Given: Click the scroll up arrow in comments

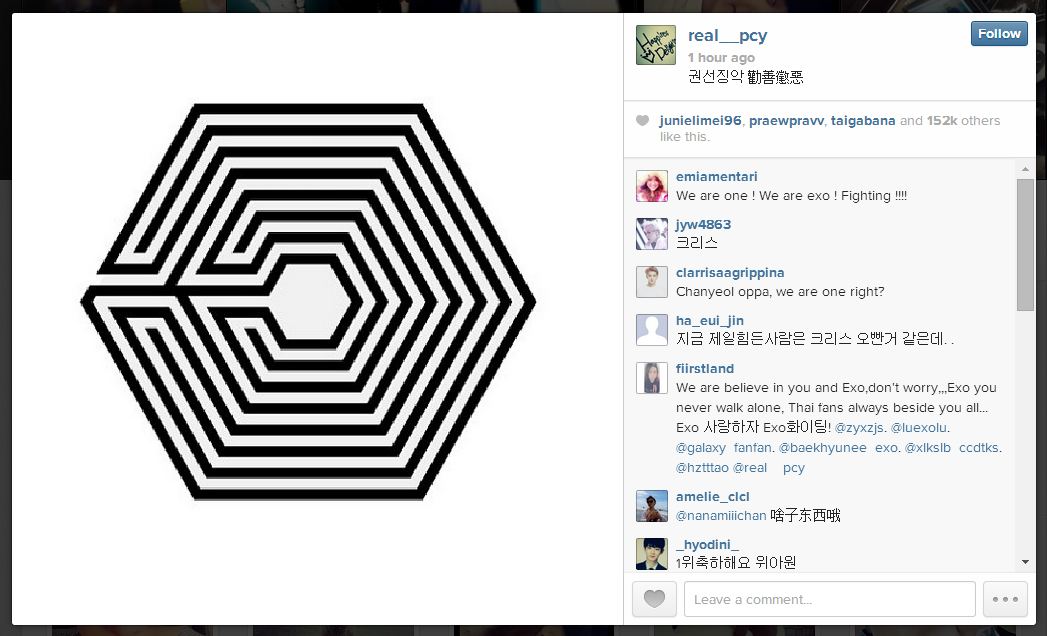Looking at the screenshot, I should coord(1025,169).
